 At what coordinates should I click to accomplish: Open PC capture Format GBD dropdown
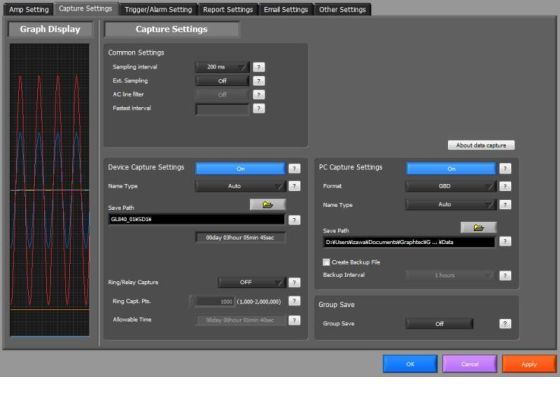451,186
